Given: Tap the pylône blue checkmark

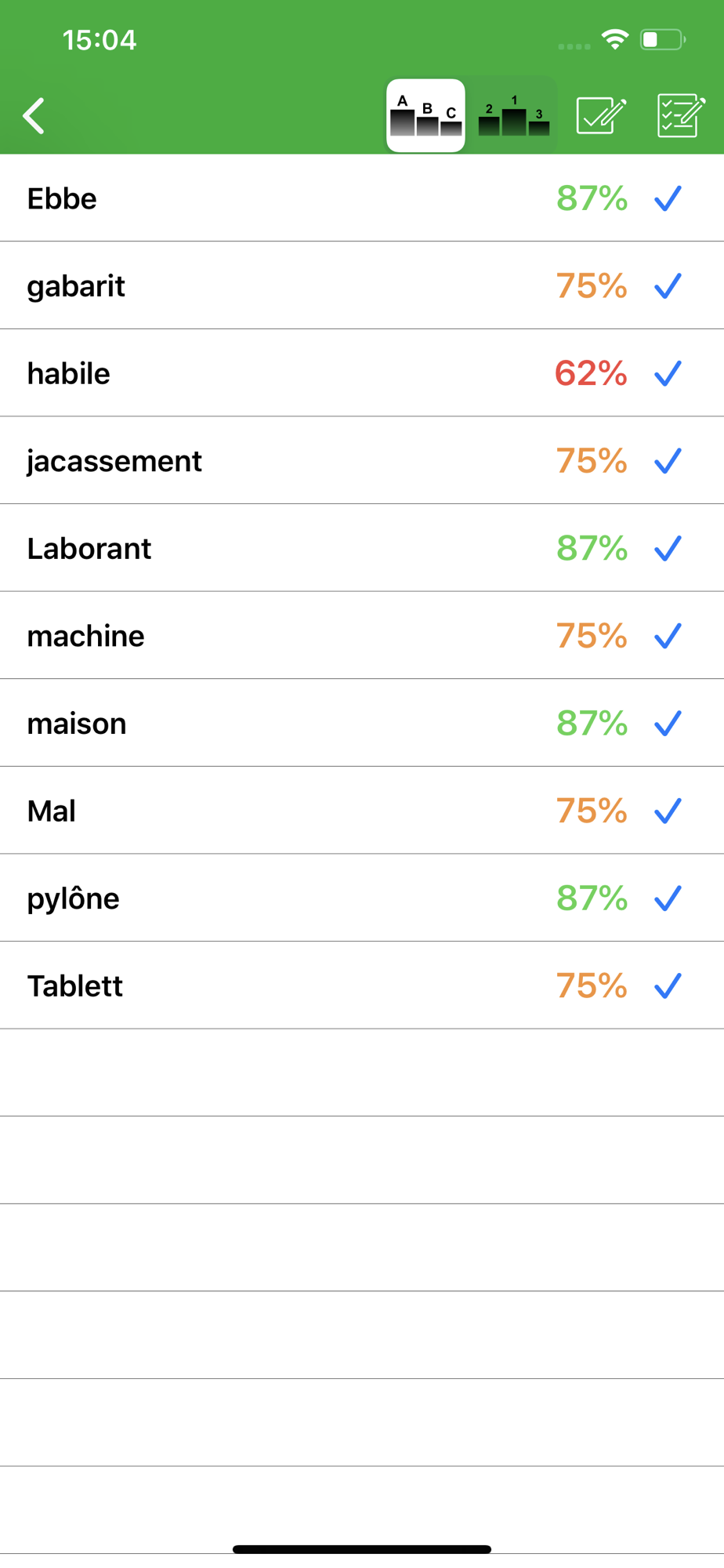Looking at the screenshot, I should [668, 898].
